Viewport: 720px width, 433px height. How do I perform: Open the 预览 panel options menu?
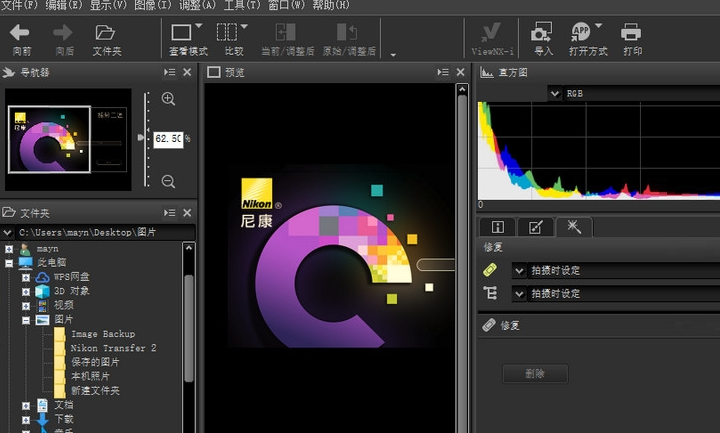pos(443,72)
